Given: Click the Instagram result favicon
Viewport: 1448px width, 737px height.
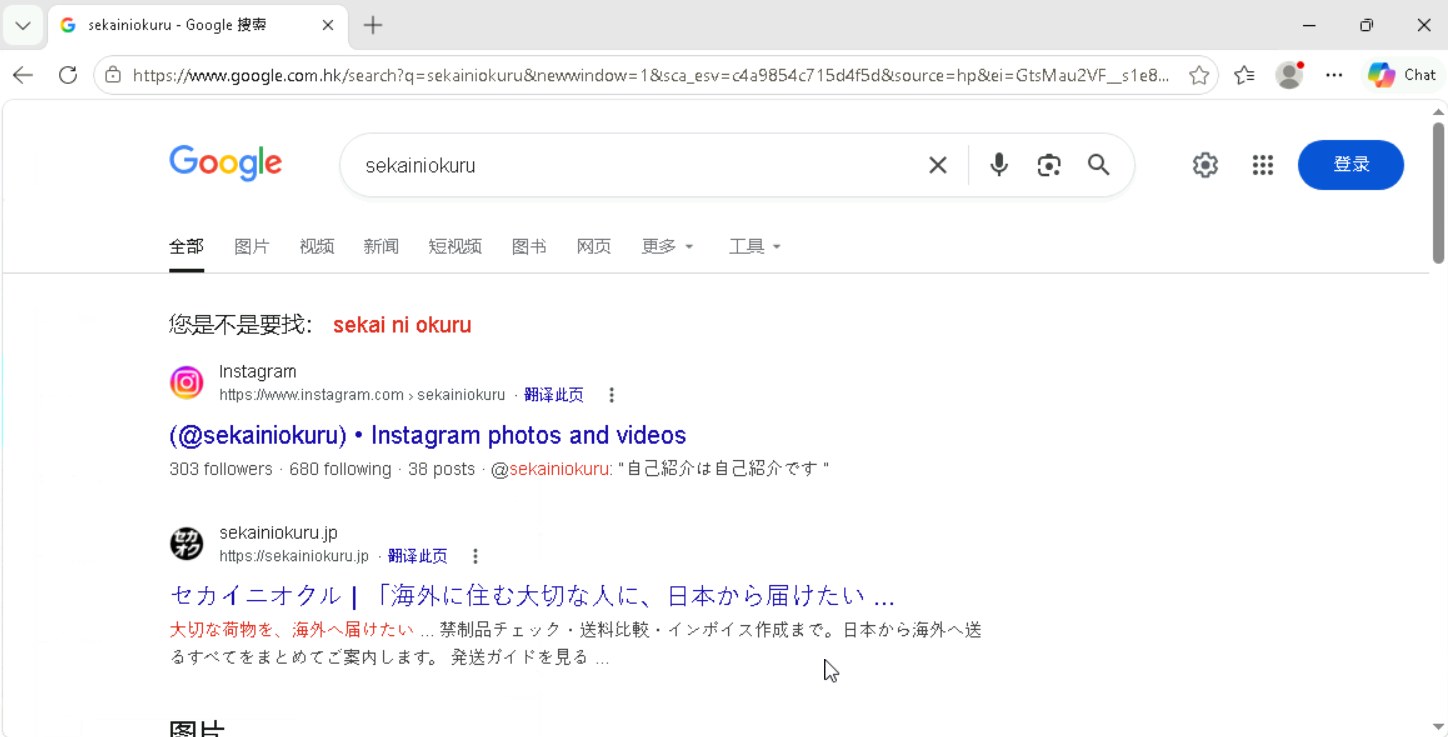Looking at the screenshot, I should click(186, 383).
